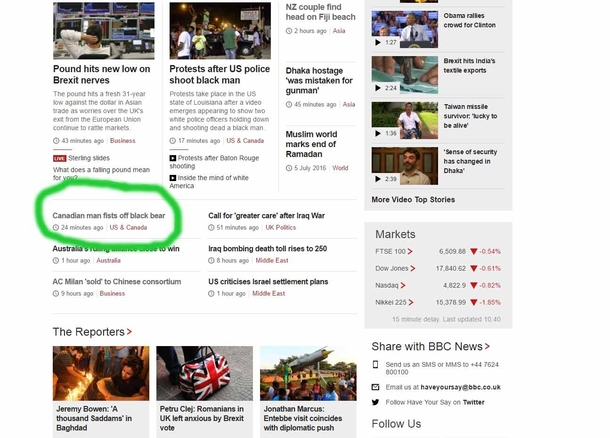Image resolution: width=610 pixels, height=438 pixels.
Task: Open Canadian man fists off black bear story
Action: click(109, 215)
